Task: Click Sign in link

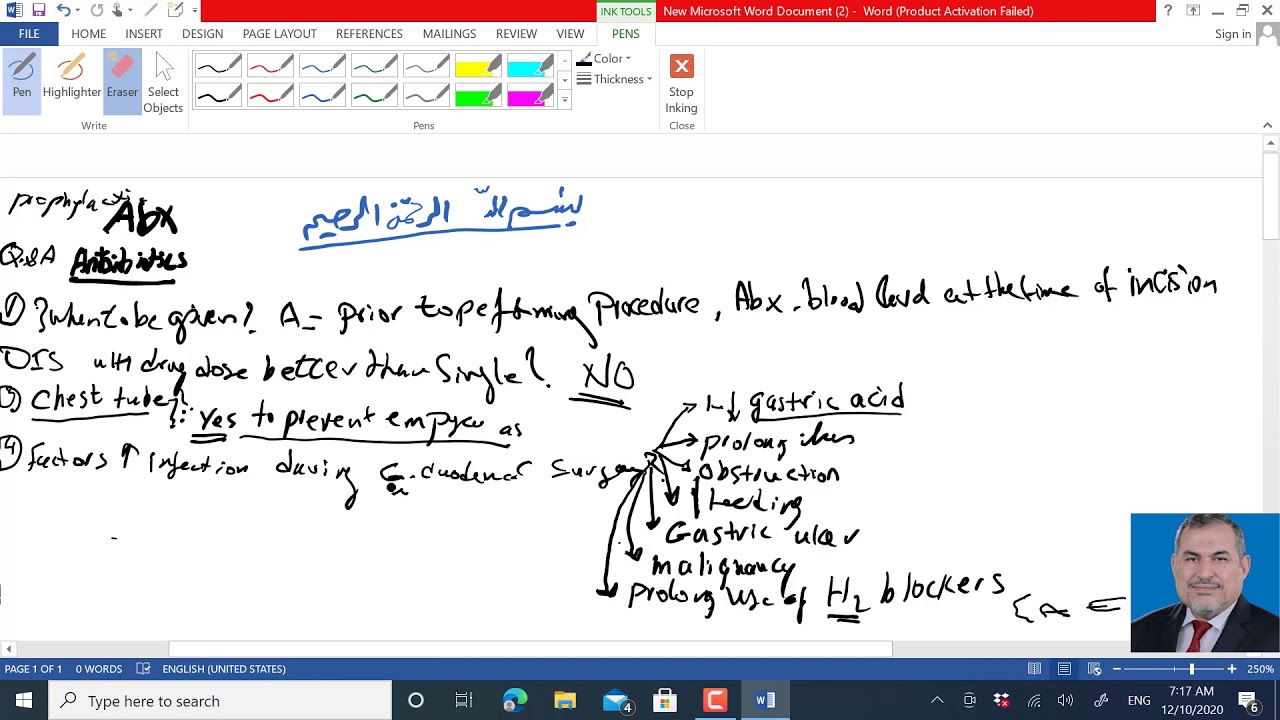Action: [x=1233, y=34]
